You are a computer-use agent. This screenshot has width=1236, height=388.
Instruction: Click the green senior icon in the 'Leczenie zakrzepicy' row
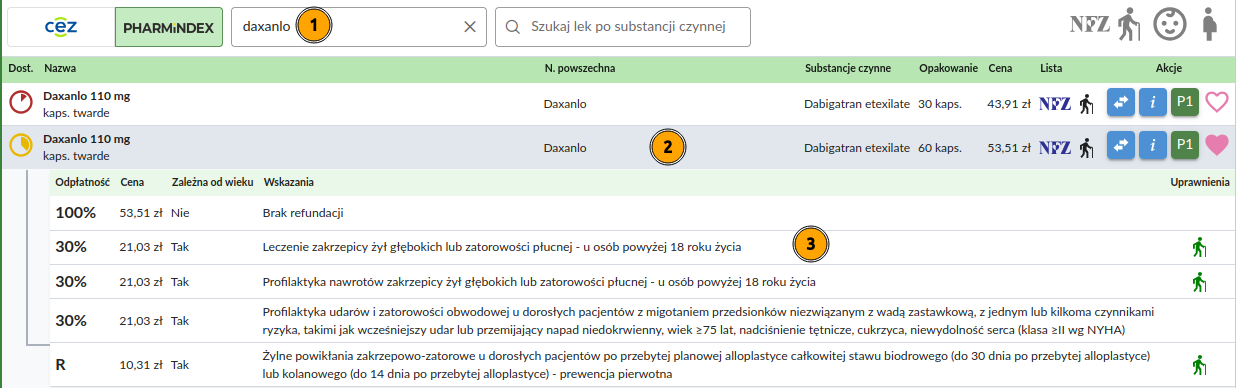(1200, 246)
